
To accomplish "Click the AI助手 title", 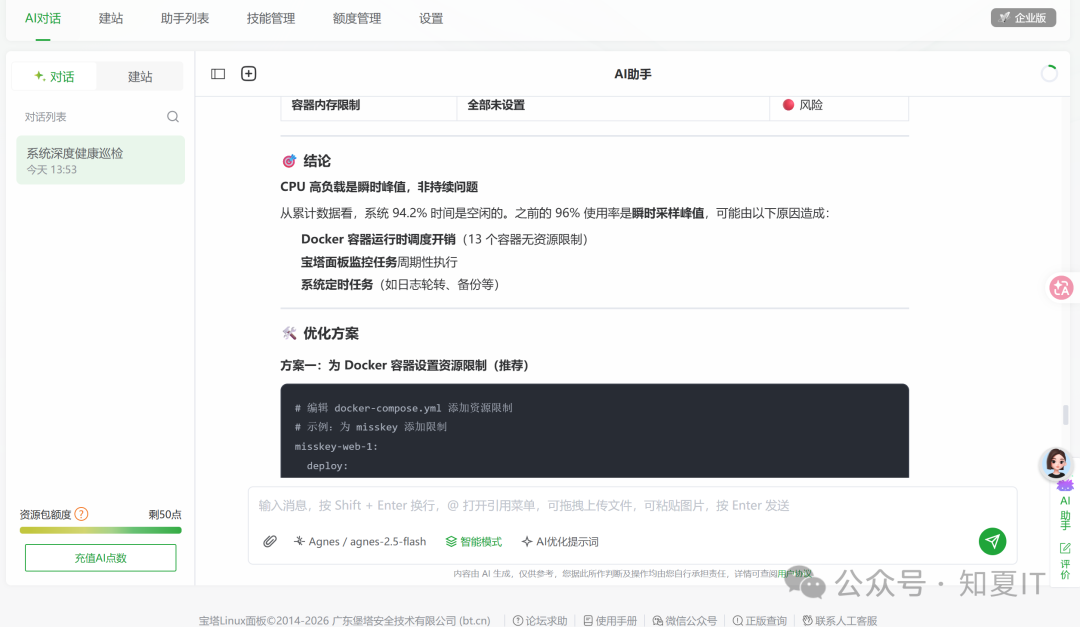I will point(632,74).
